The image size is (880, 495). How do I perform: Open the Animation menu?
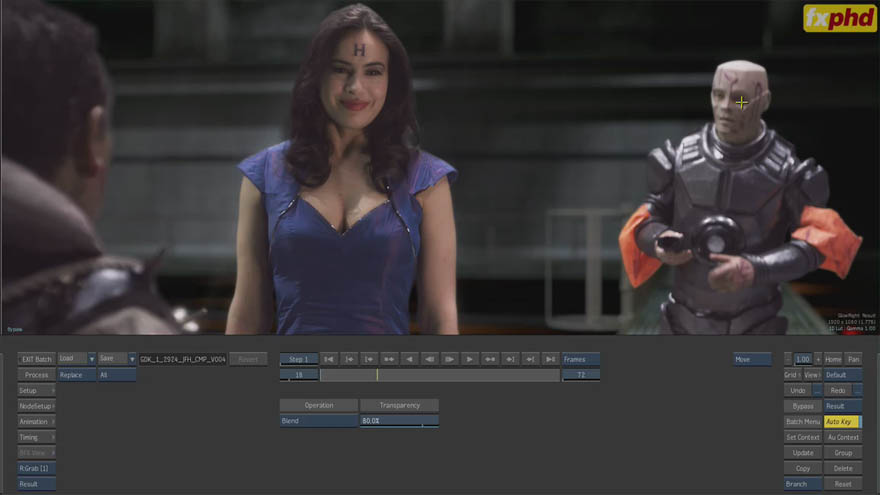[36, 421]
